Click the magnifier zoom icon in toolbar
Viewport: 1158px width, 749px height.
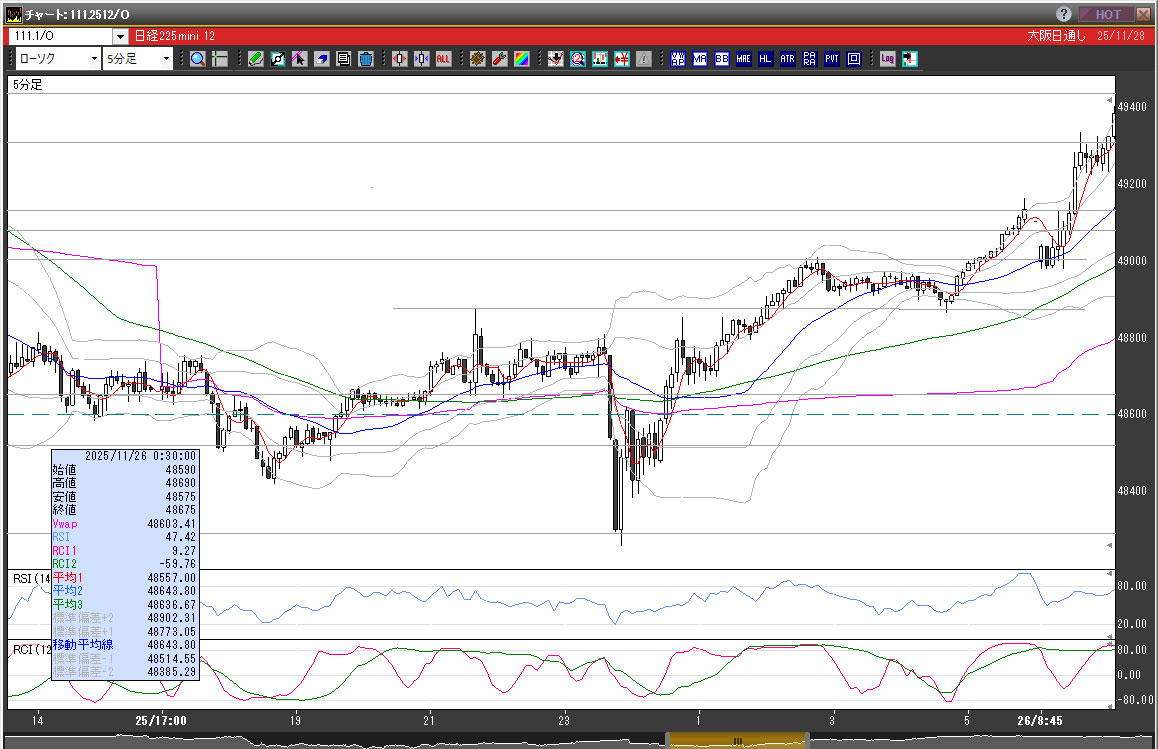198,59
